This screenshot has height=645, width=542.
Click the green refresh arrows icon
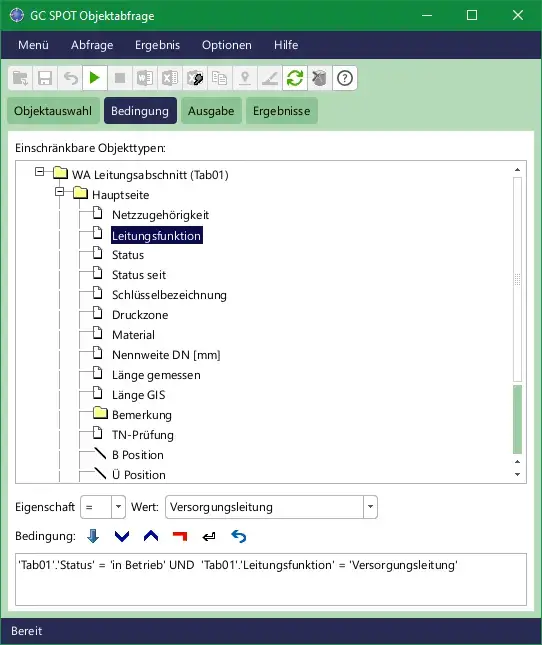[x=294, y=78]
